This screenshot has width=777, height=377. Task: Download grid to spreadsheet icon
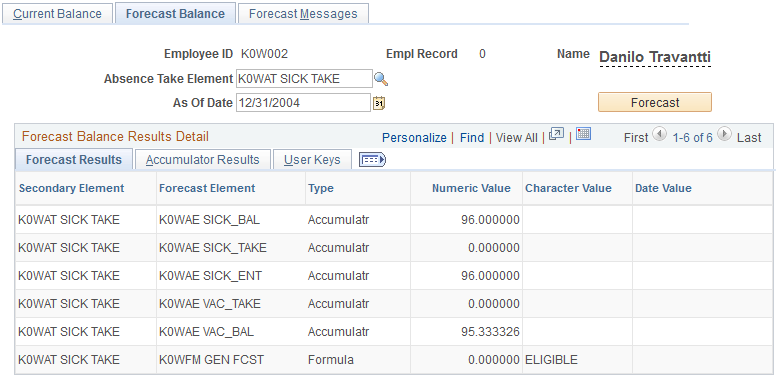[583, 134]
